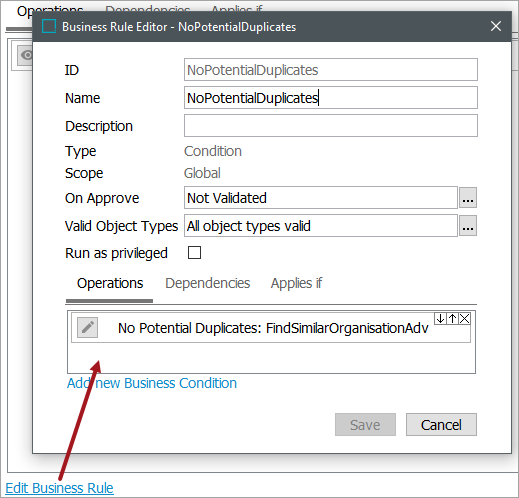Select the Operations tab in the editor
Screen dimensions: 519x498
pyautogui.click(x=110, y=283)
